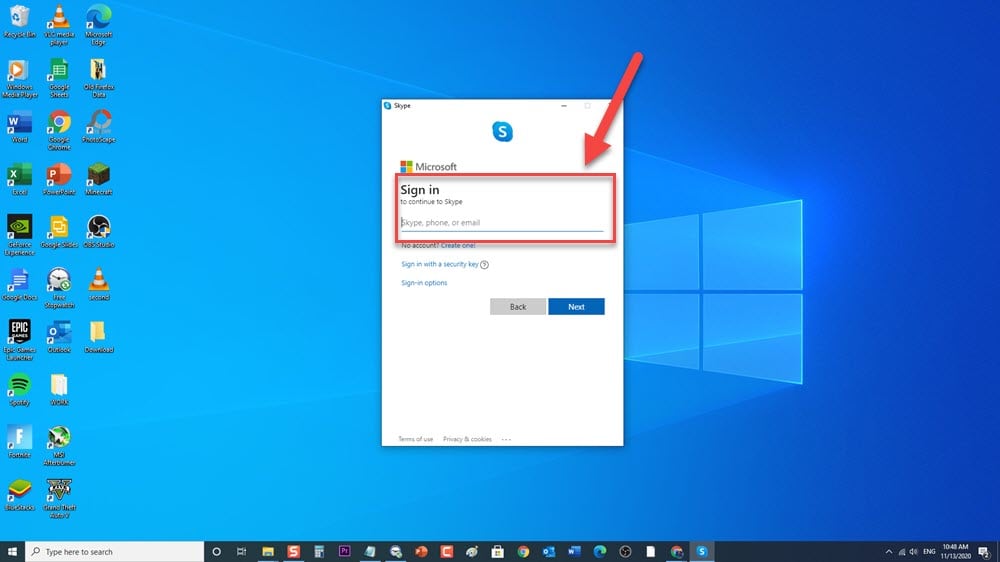Select the Windows Media Player desktop icon
This screenshot has width=1000, height=562.
pyautogui.click(x=20, y=78)
